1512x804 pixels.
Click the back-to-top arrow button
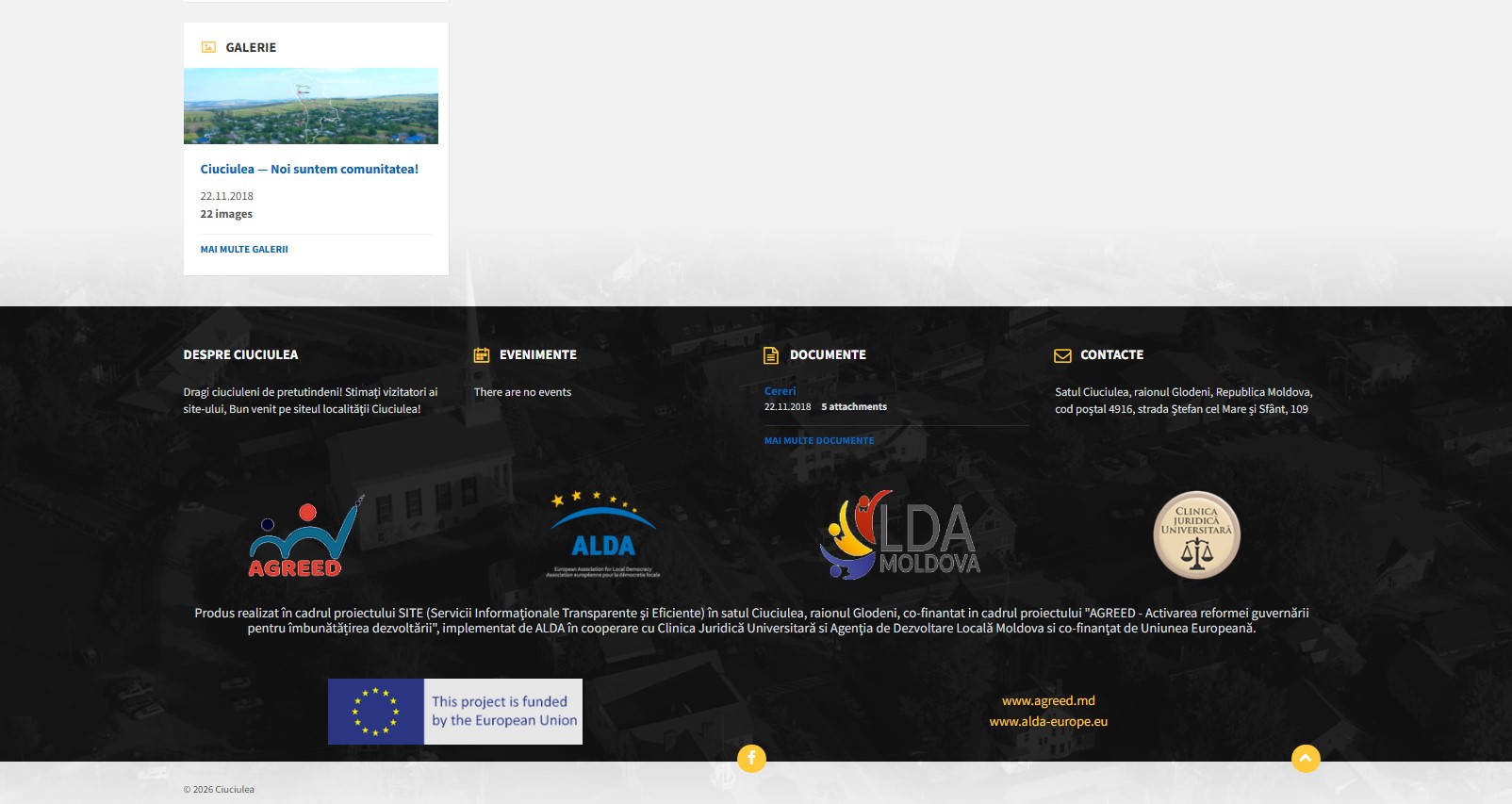click(1306, 758)
